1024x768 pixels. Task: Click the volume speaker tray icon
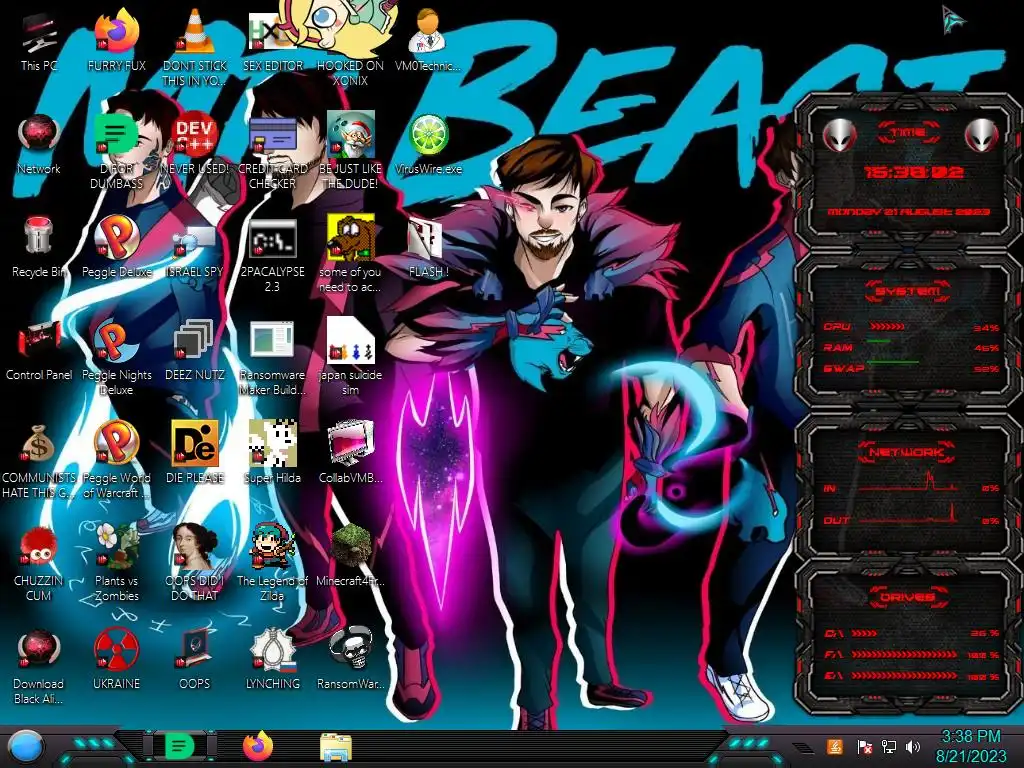point(913,747)
